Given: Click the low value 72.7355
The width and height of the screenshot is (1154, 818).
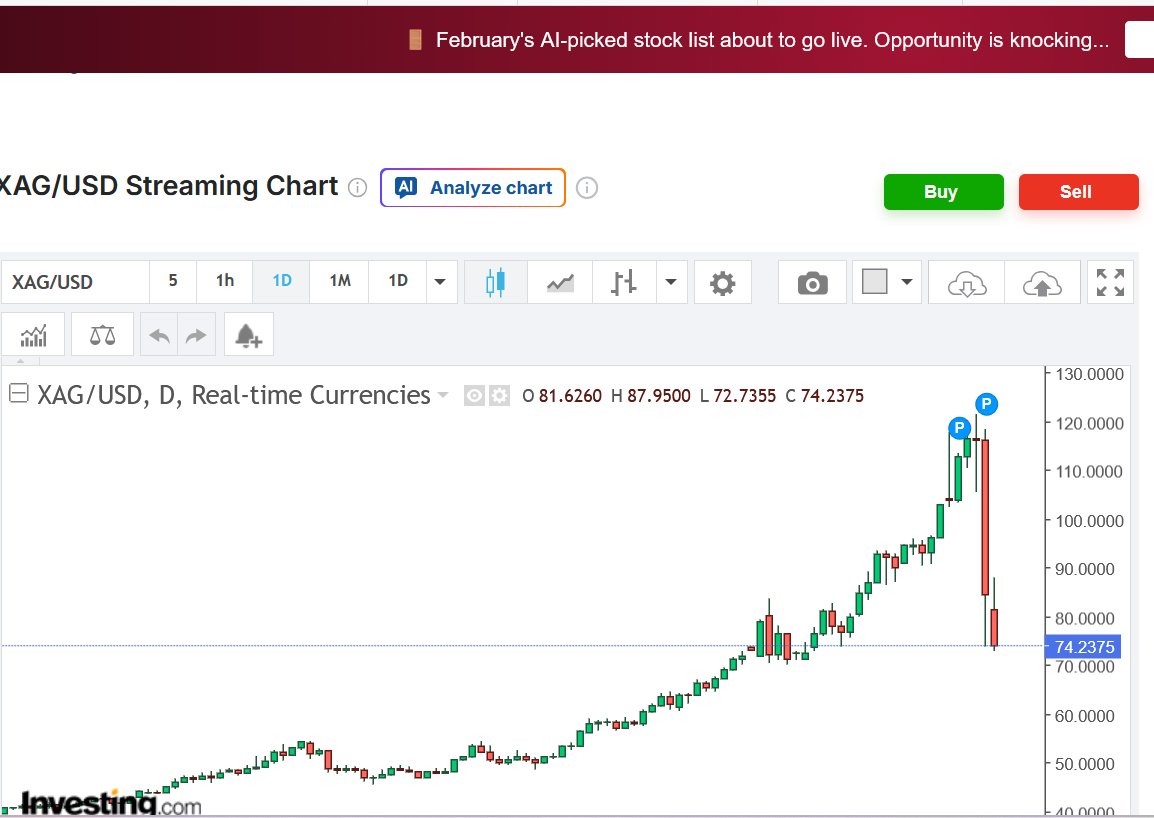Looking at the screenshot, I should [744, 396].
